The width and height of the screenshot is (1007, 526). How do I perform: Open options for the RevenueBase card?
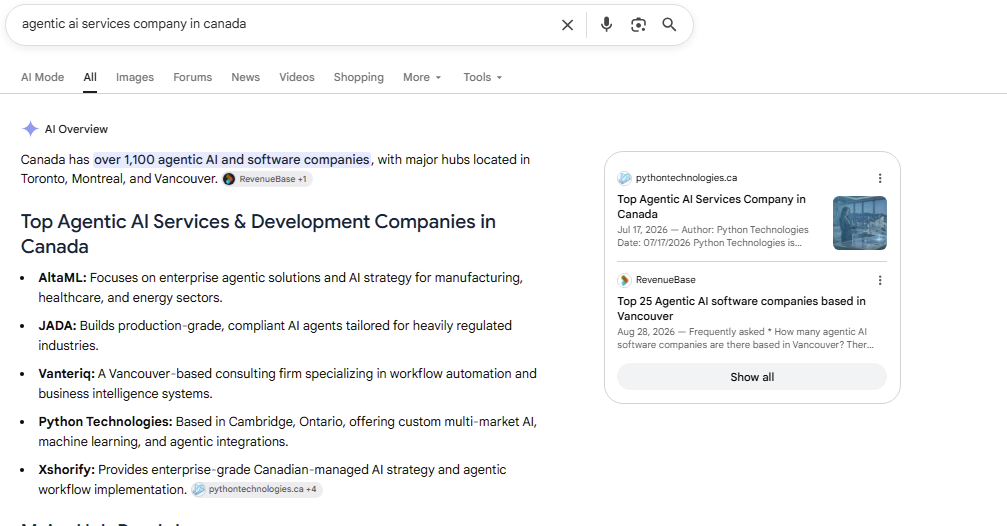(880, 280)
